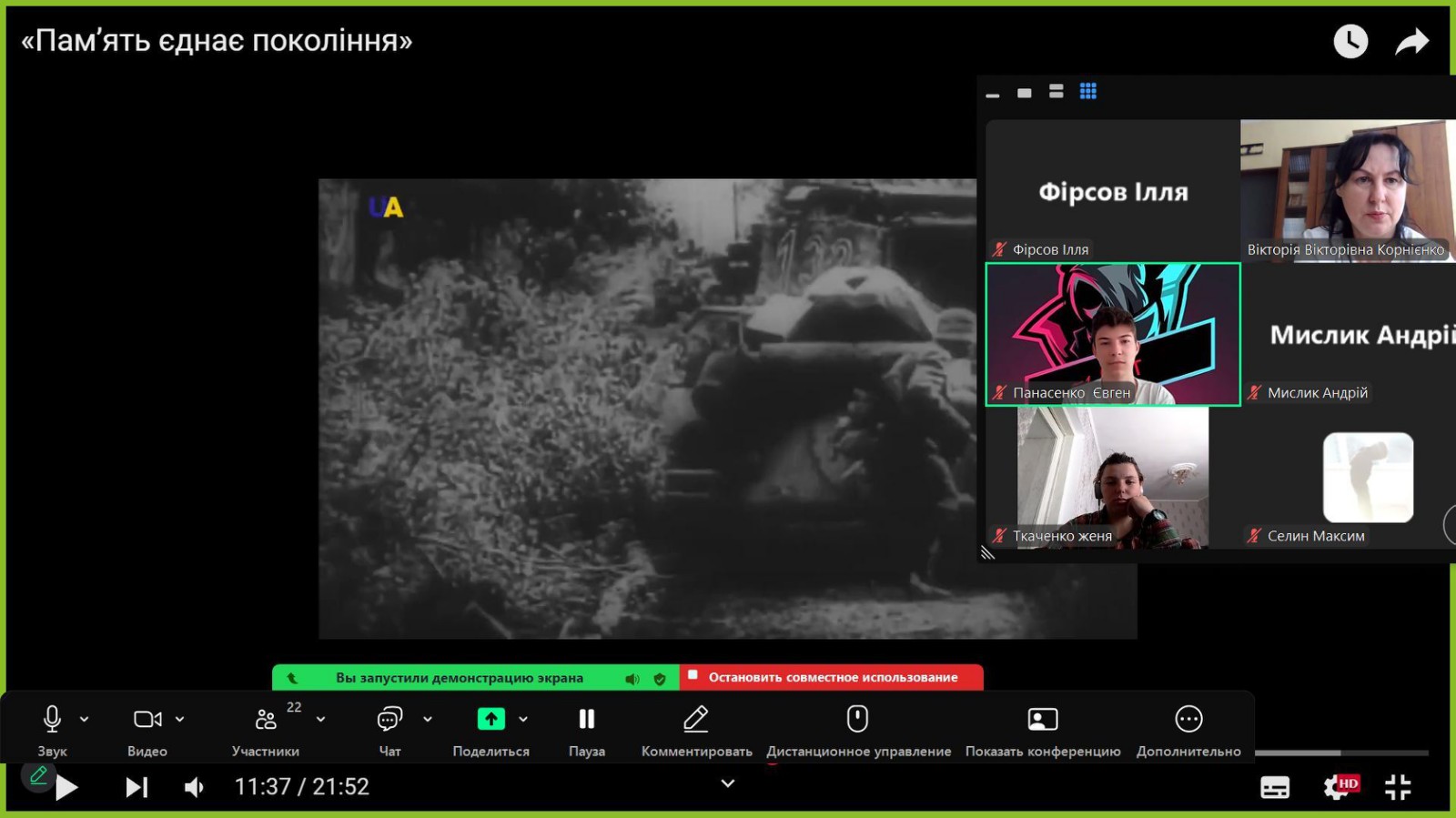The height and width of the screenshot is (818, 1456).
Task: Click the phone icon in green sharing bar
Action: click(x=292, y=678)
